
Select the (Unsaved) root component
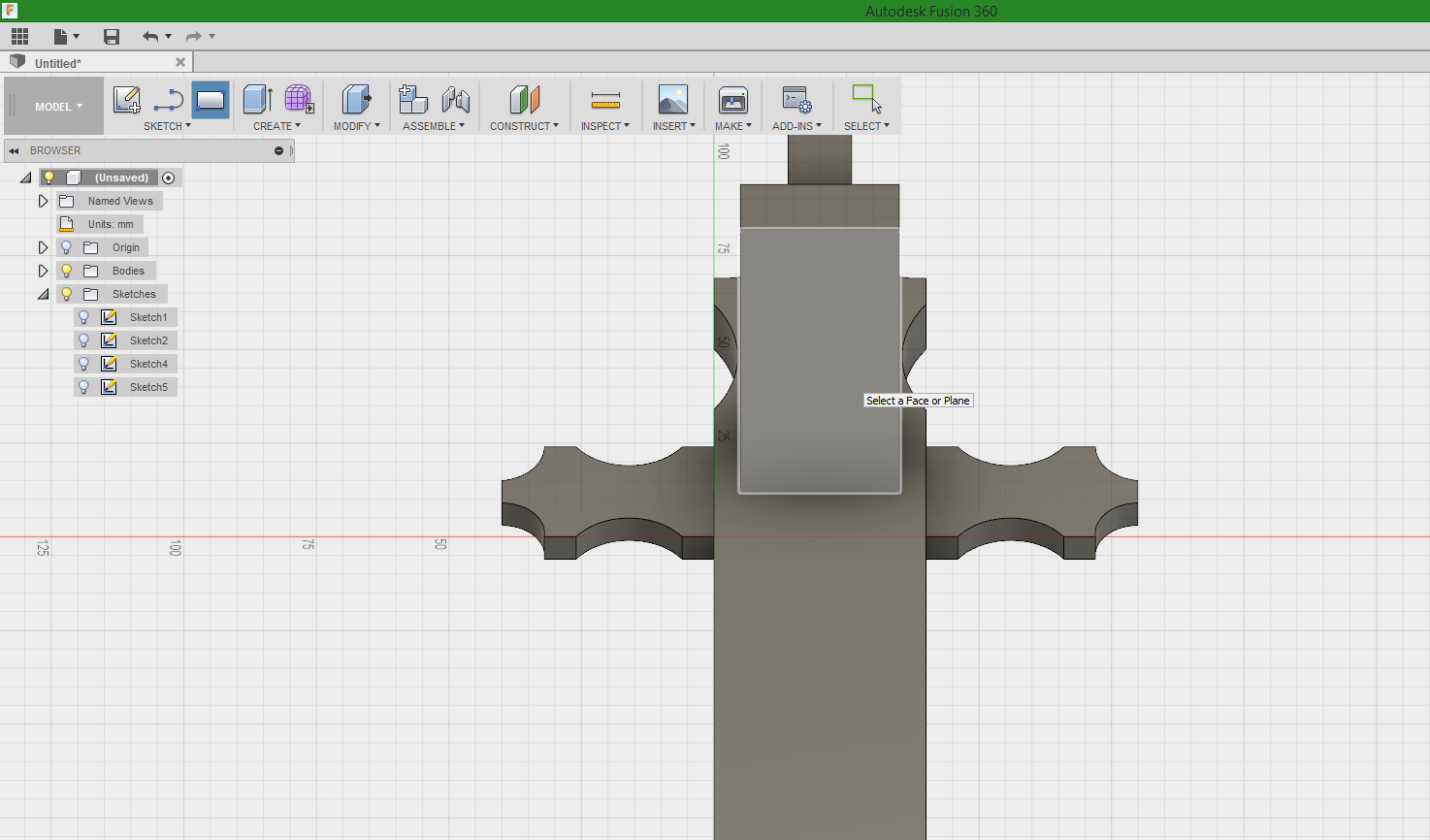pyautogui.click(x=121, y=178)
